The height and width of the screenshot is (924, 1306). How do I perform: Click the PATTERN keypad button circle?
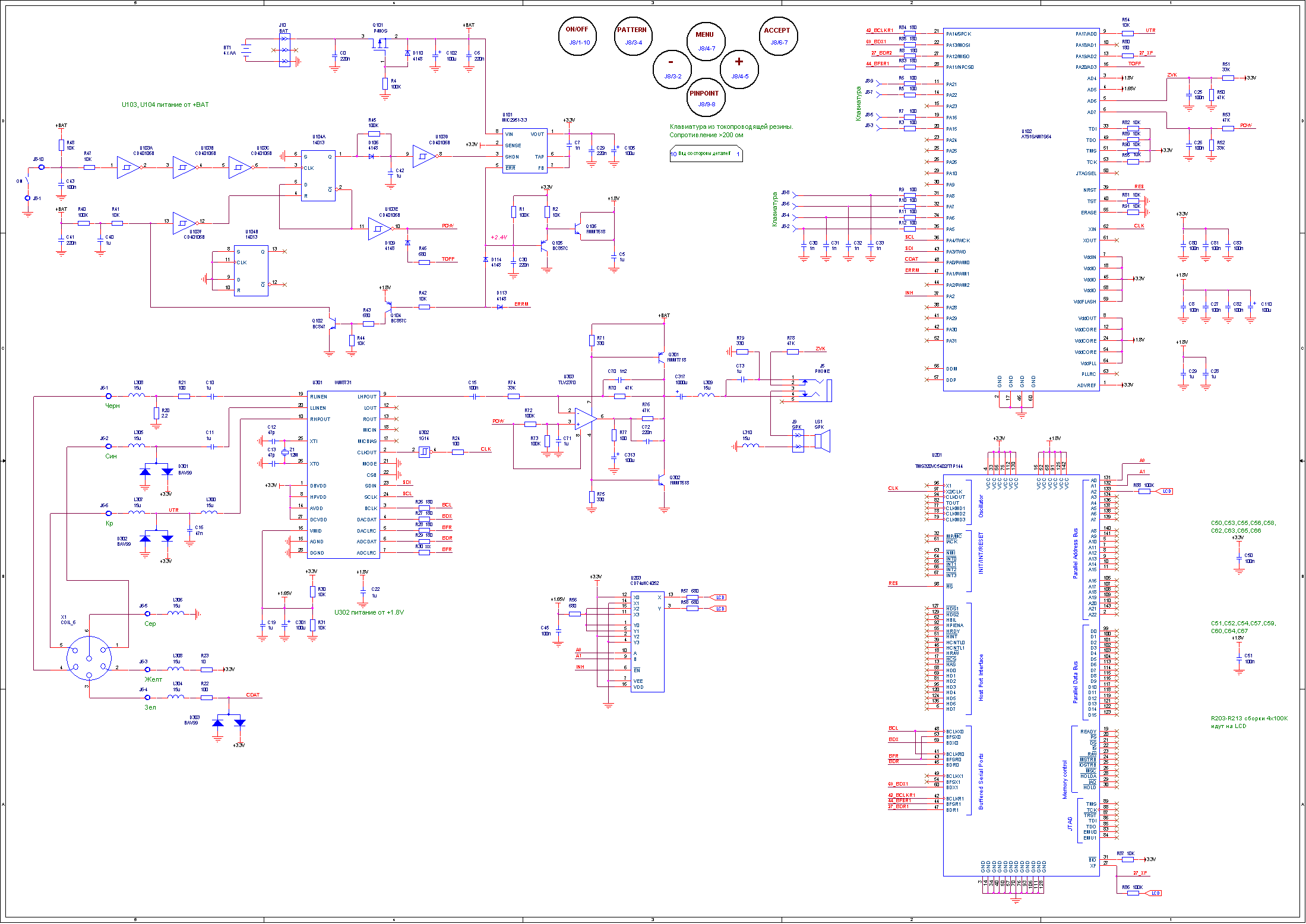[633, 36]
